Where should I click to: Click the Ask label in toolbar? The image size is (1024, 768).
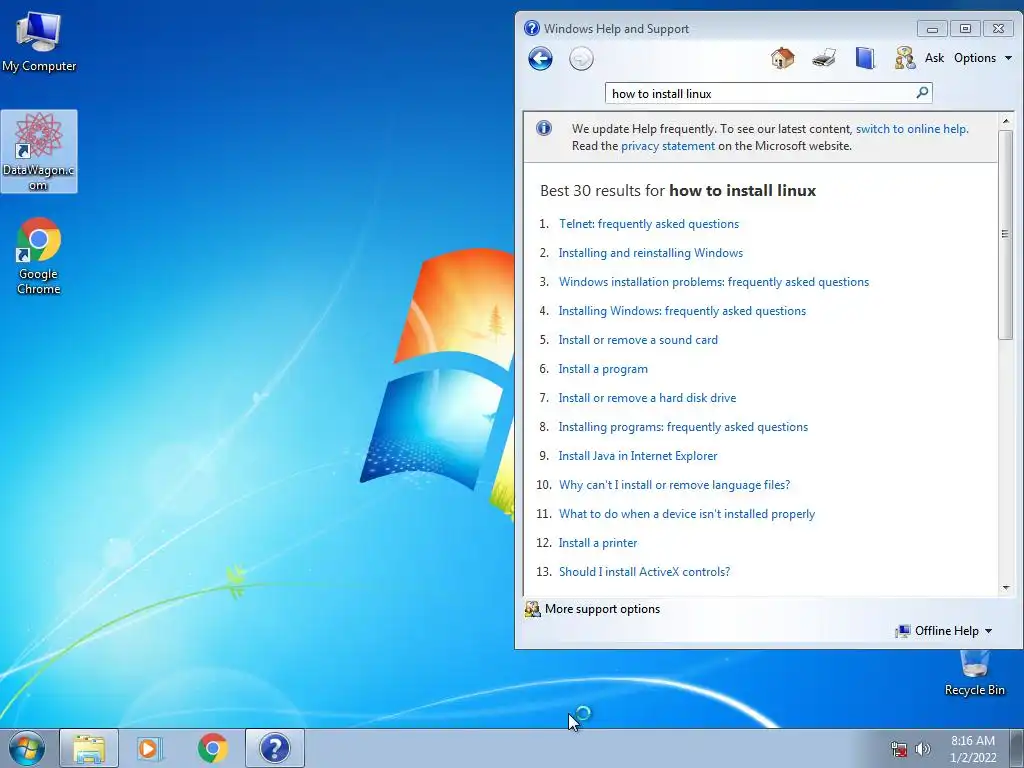(934, 57)
